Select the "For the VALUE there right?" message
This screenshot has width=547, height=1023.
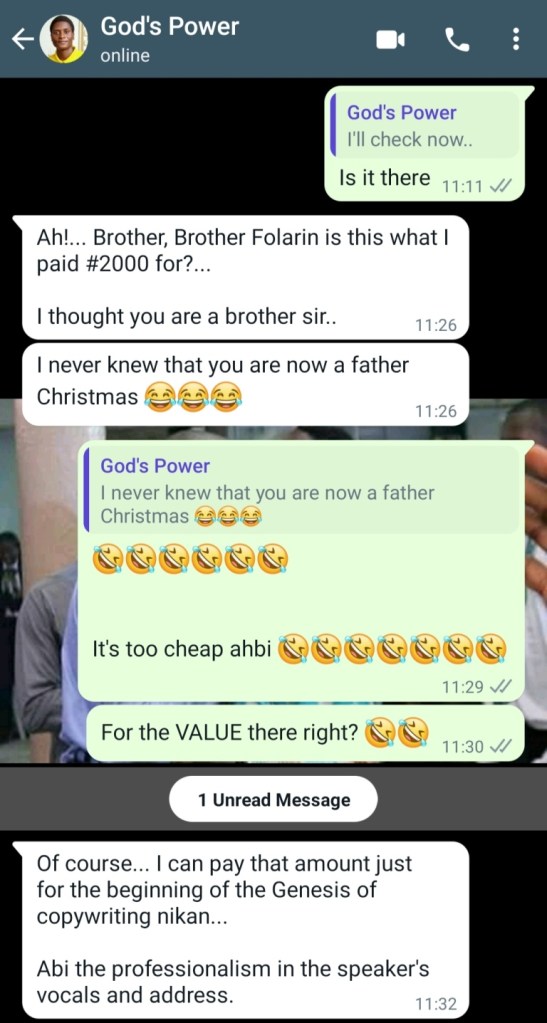coord(228,733)
